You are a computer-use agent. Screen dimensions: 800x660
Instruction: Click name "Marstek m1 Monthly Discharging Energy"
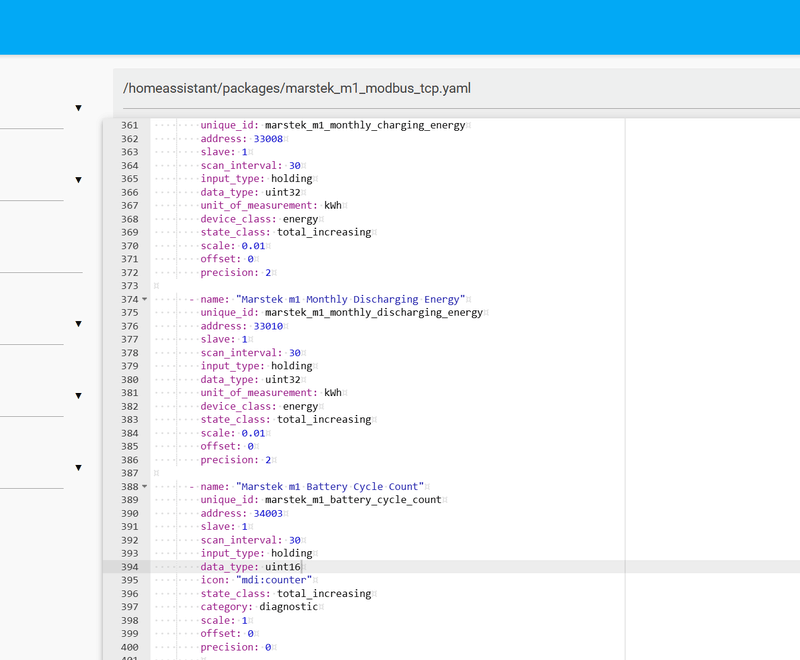point(351,299)
